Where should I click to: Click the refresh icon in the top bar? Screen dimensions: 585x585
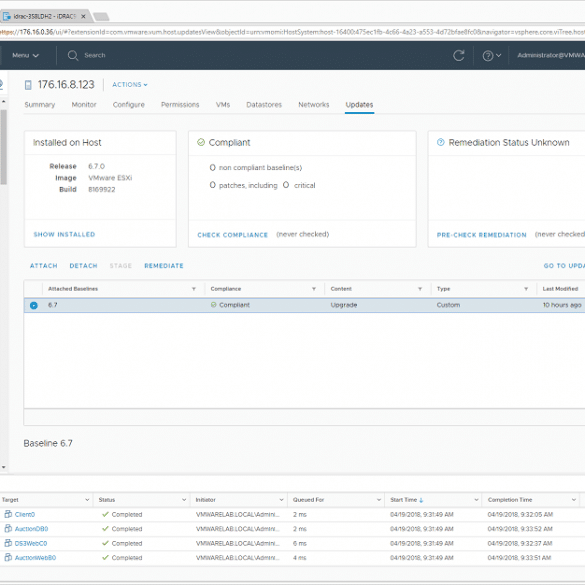(x=459, y=56)
